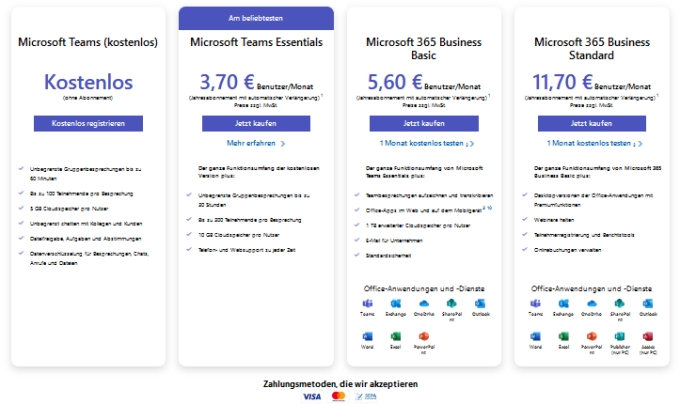Click the Microsoft Teams Essentials heading
Screen dimensions: 680x404
tap(256, 42)
